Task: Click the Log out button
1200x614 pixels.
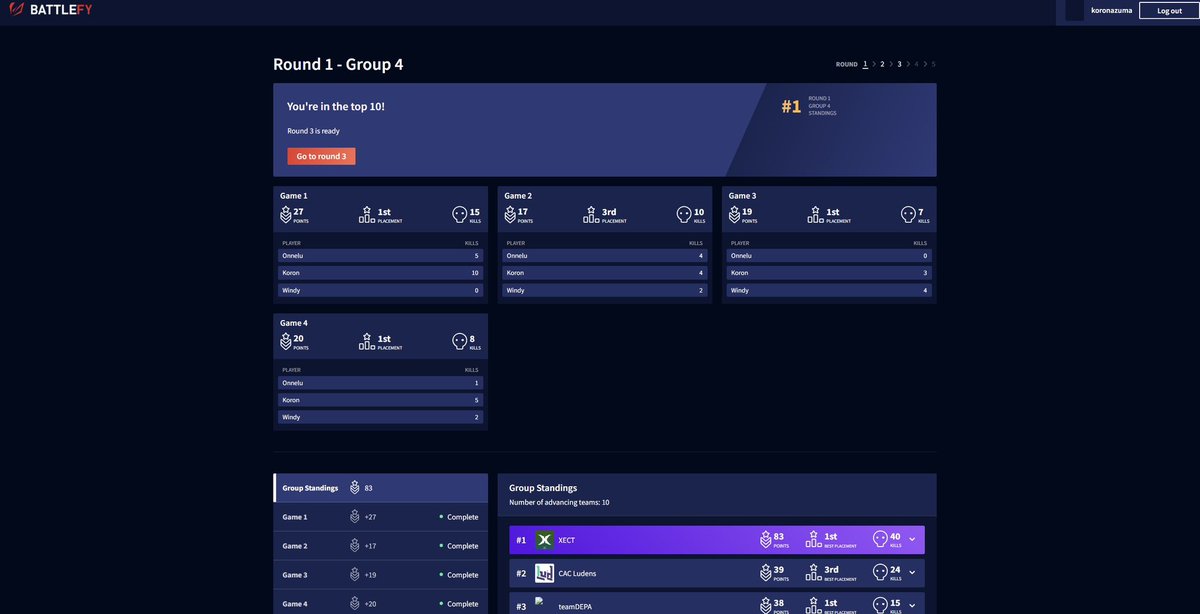Action: pyautogui.click(x=1169, y=10)
